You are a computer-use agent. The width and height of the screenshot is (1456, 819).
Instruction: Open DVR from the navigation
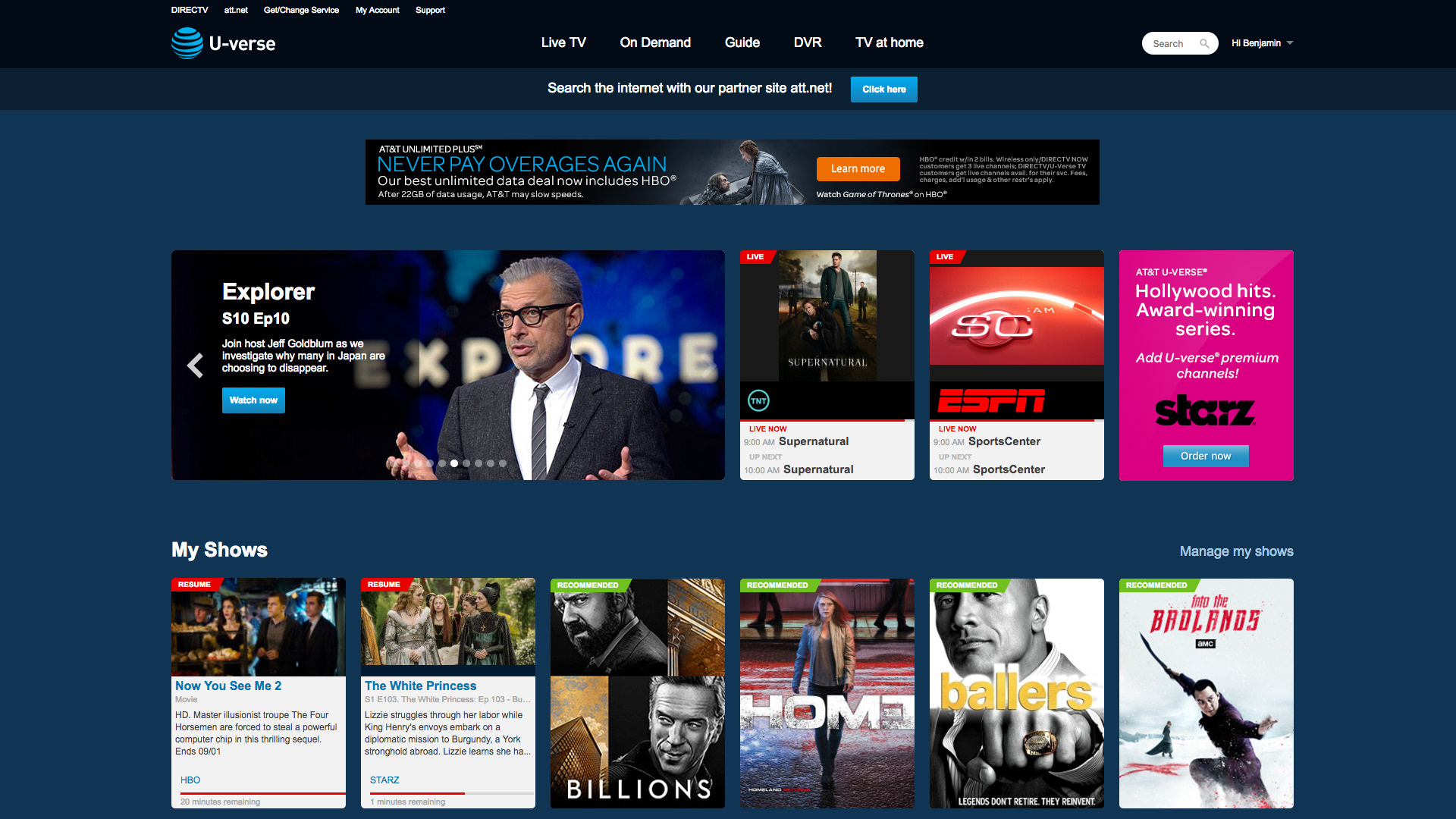(x=808, y=42)
